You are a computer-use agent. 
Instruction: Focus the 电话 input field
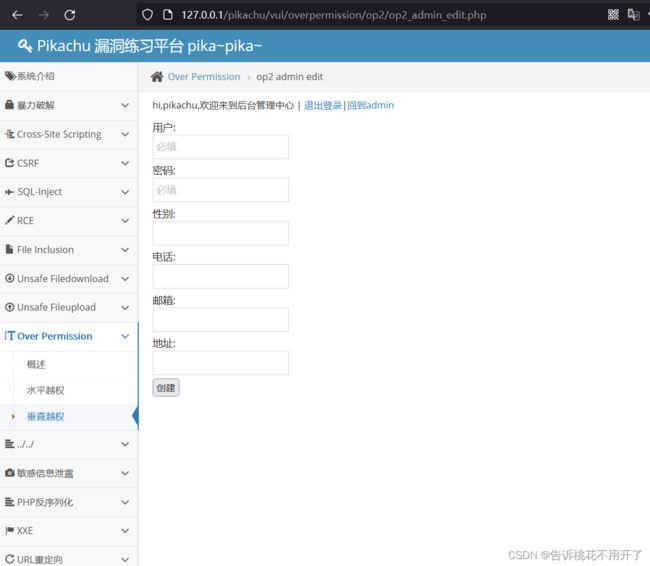click(221, 276)
